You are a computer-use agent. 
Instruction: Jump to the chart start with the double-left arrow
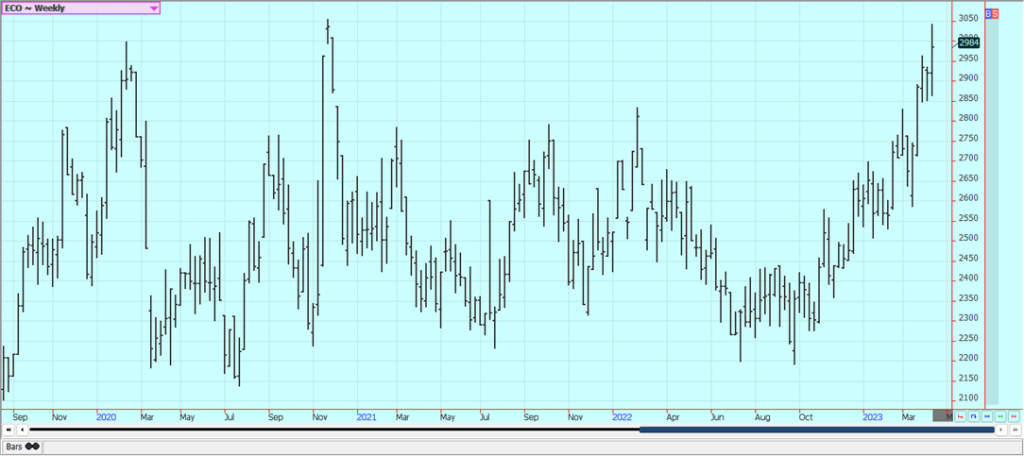click(8, 430)
